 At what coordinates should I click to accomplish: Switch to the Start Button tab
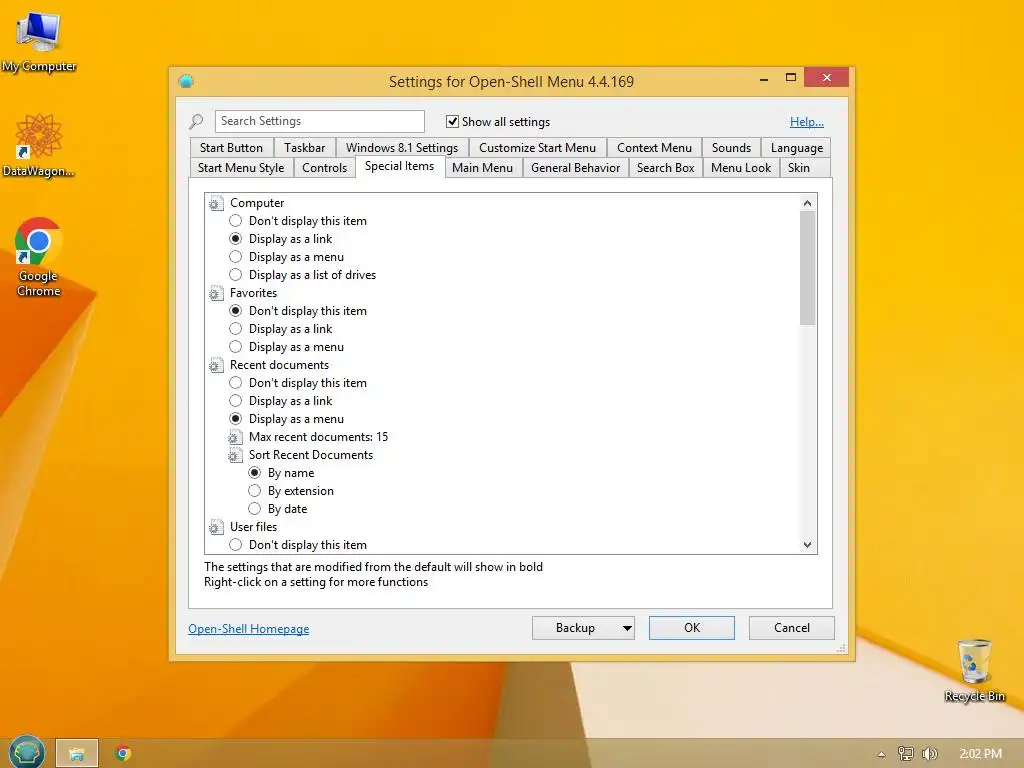pos(231,148)
